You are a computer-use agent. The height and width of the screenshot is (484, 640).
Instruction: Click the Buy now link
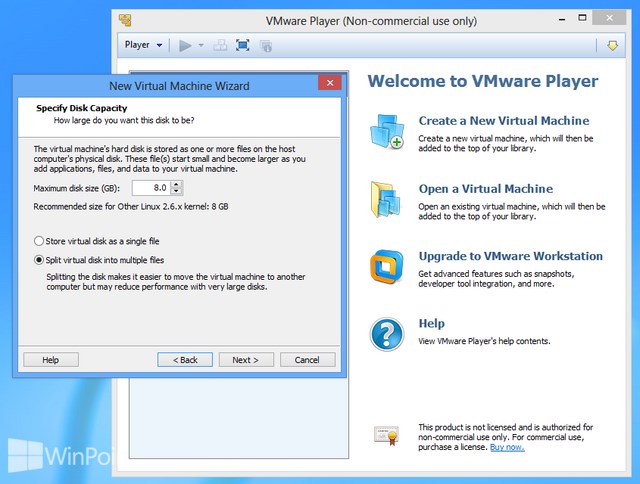pyautogui.click(x=507, y=447)
